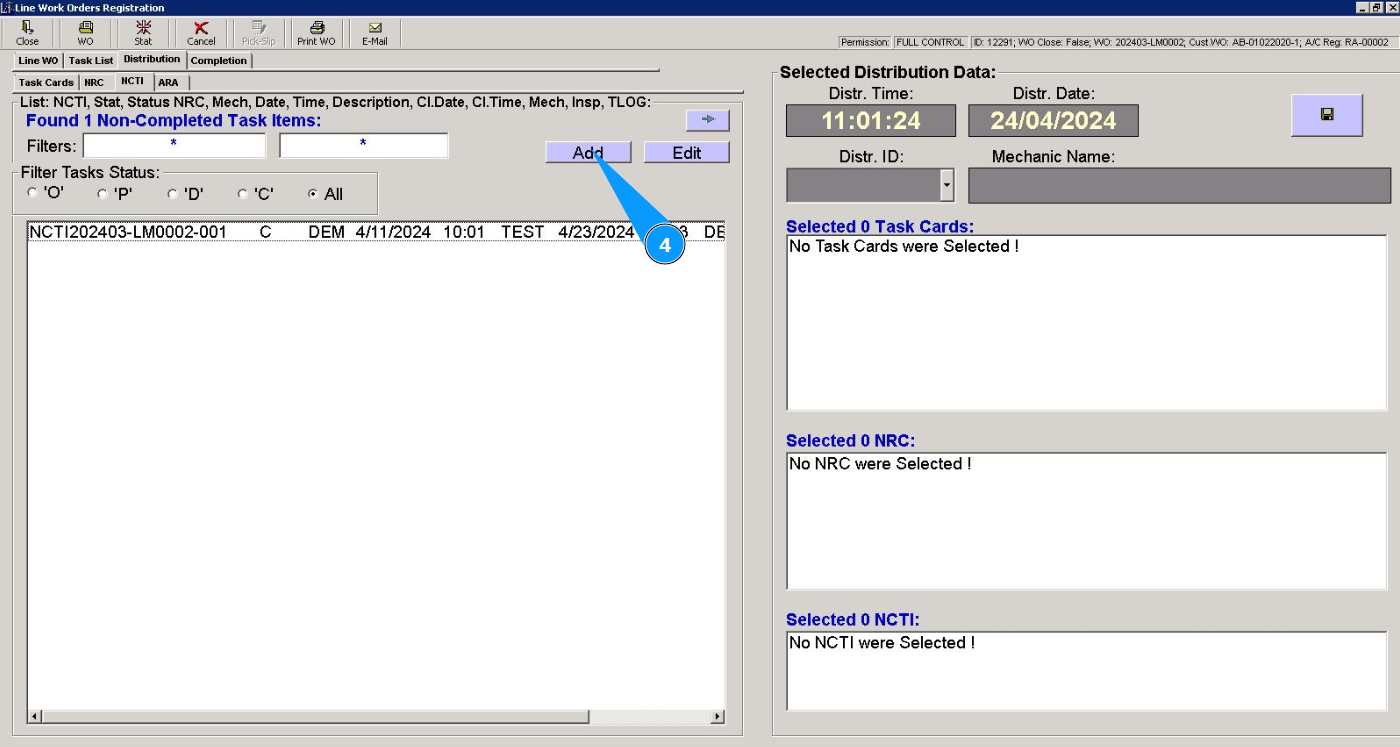Select the 'C' task status radio

243,194
